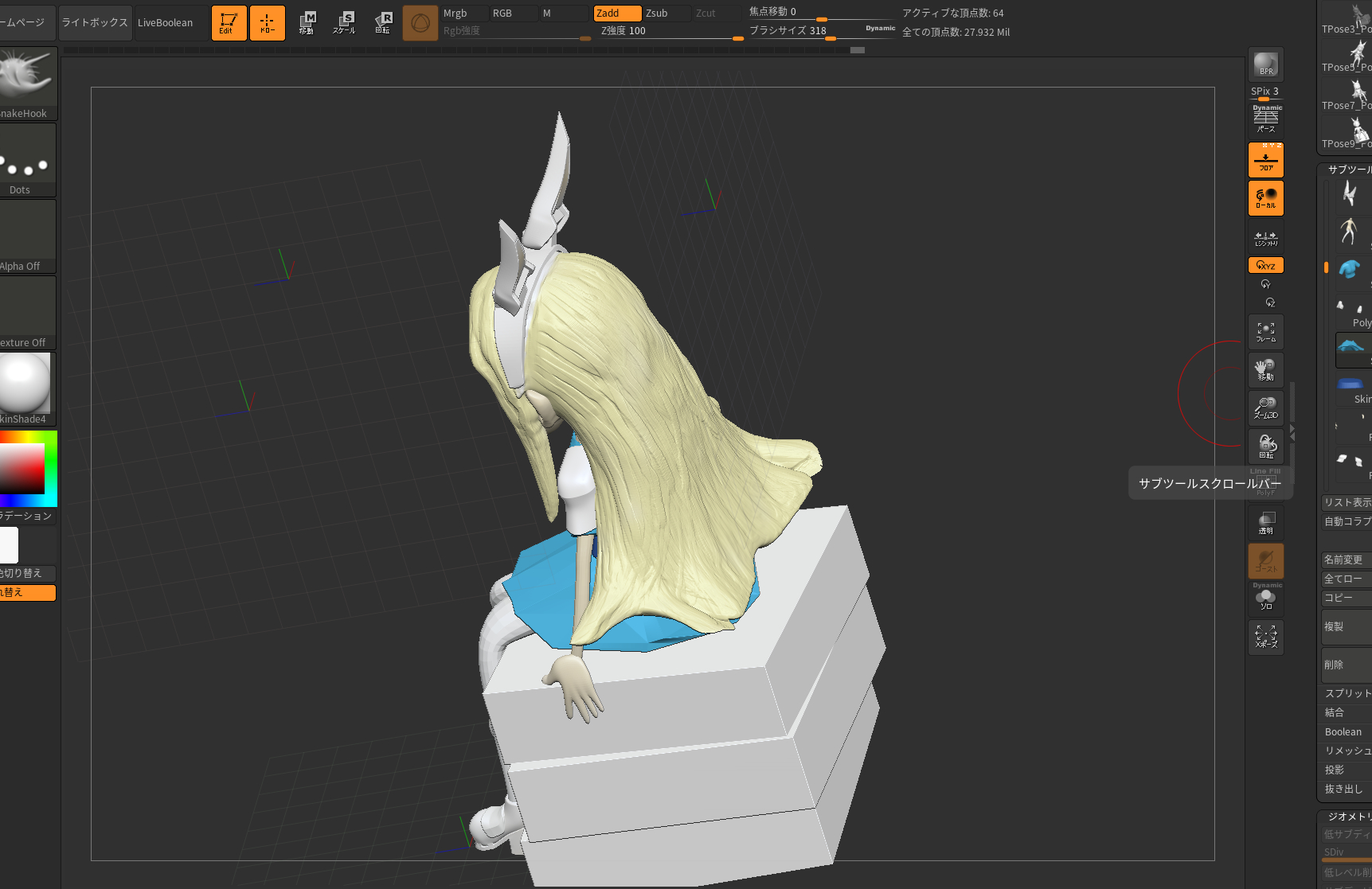
Task: Enable M material mode
Action: point(564,14)
